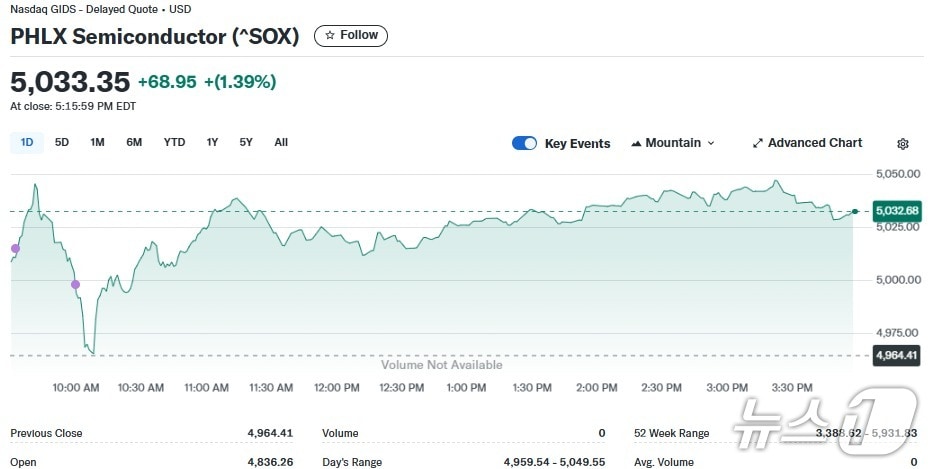Open chart settings gear icon
This screenshot has height=469, width=931.
pyautogui.click(x=903, y=144)
